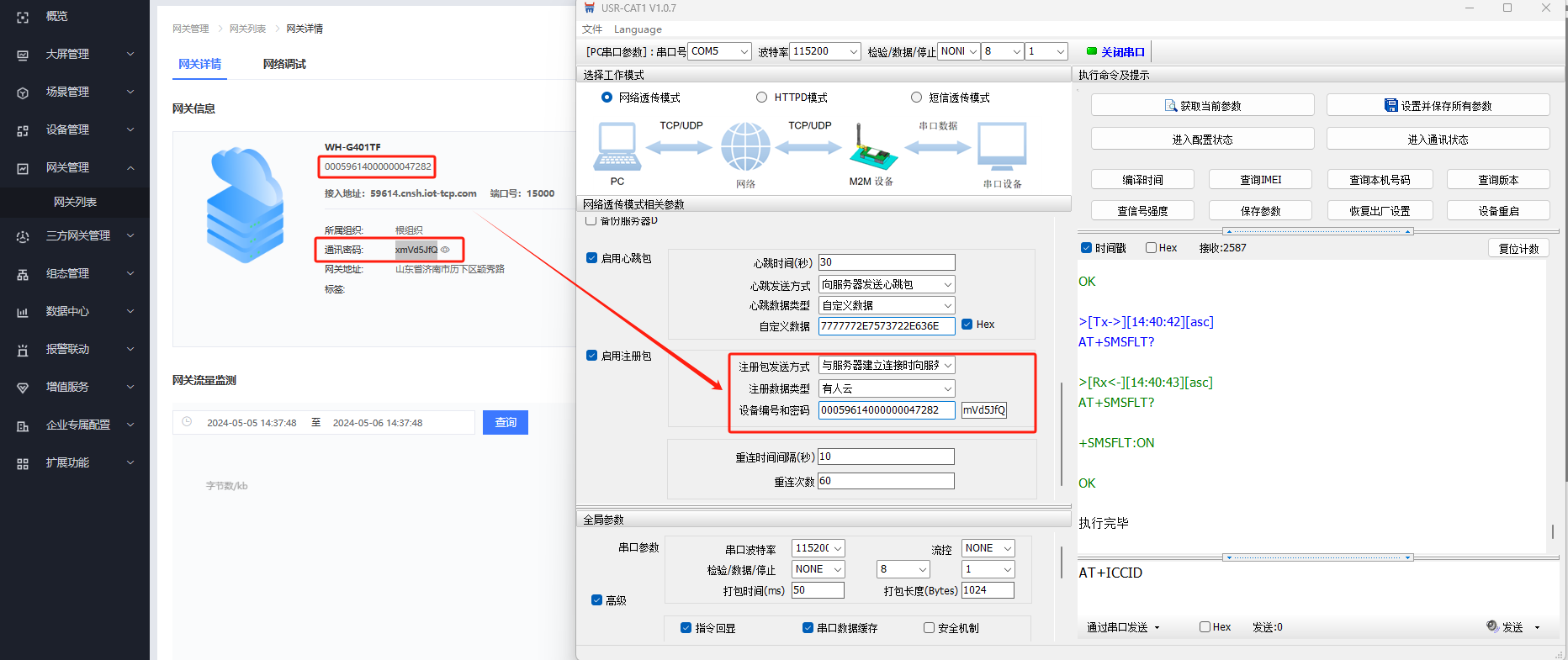The width and height of the screenshot is (1568, 660).
Task: Click the 扩展功能 grid icon
Action: coord(23,463)
